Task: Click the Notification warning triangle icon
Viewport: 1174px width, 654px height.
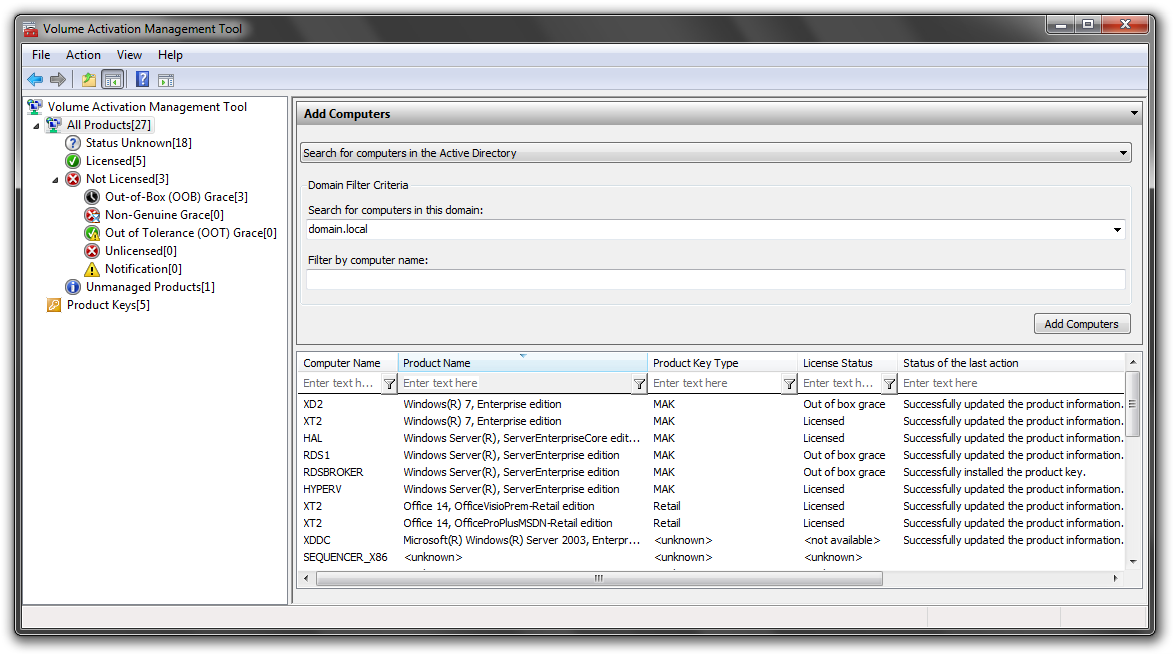Action: [x=92, y=268]
